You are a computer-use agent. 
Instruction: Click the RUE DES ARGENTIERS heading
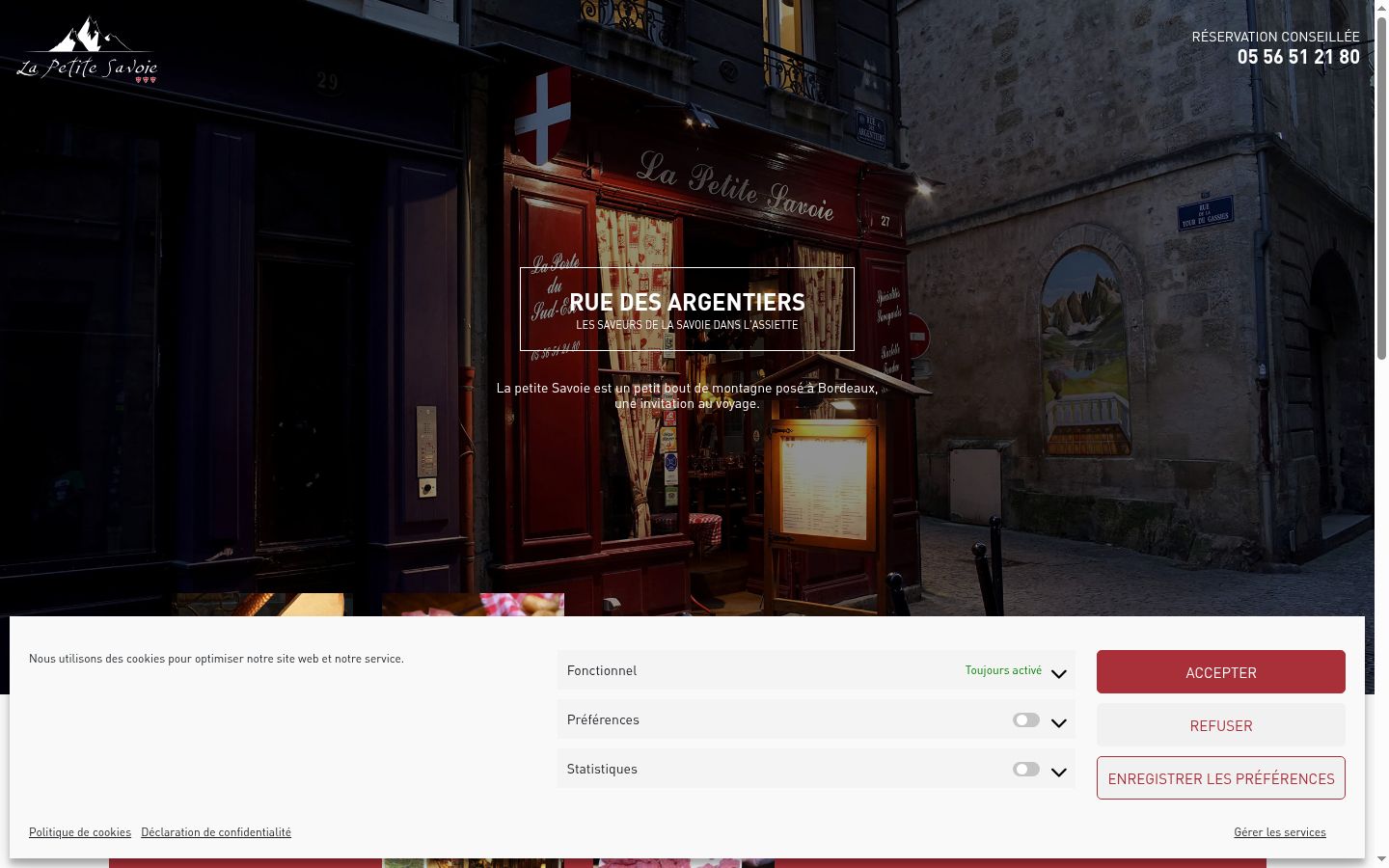coord(687,302)
